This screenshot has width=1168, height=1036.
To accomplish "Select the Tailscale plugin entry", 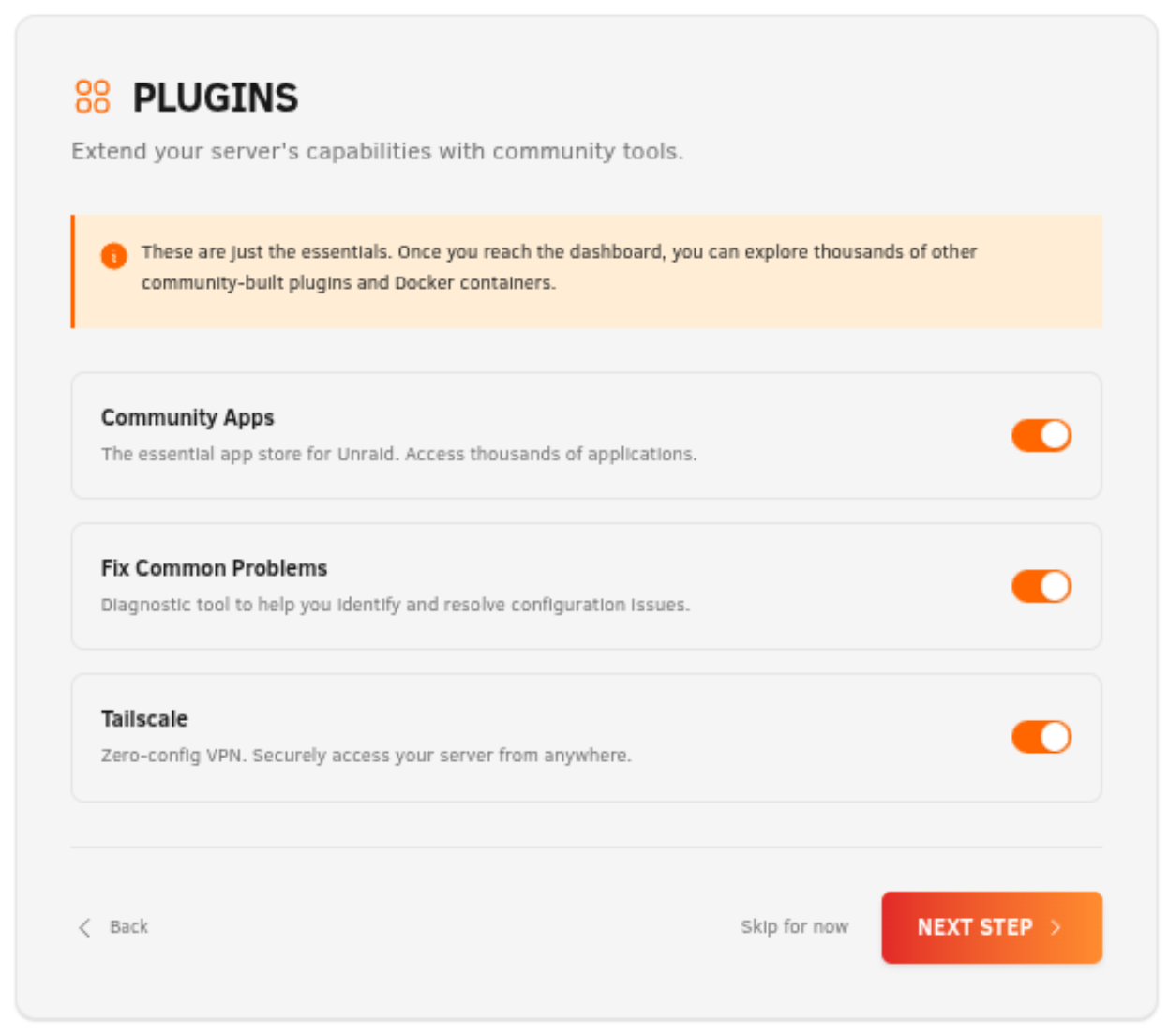I will pyautogui.click(x=375, y=737).
